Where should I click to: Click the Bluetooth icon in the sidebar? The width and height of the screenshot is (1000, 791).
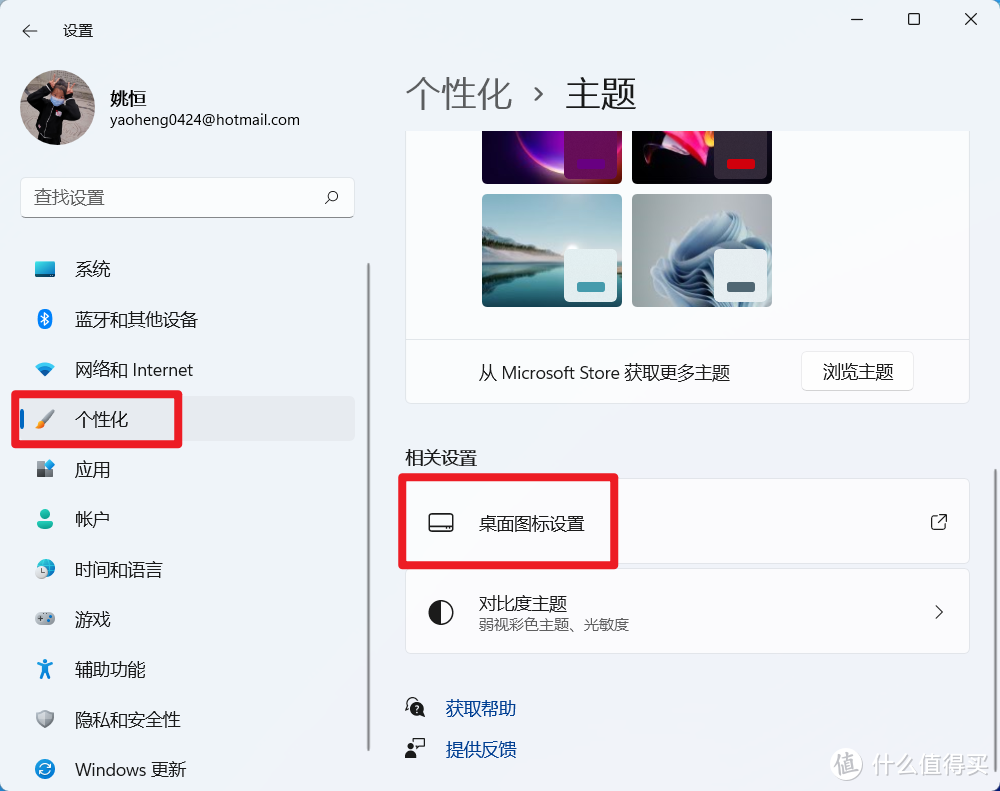pyautogui.click(x=45, y=319)
